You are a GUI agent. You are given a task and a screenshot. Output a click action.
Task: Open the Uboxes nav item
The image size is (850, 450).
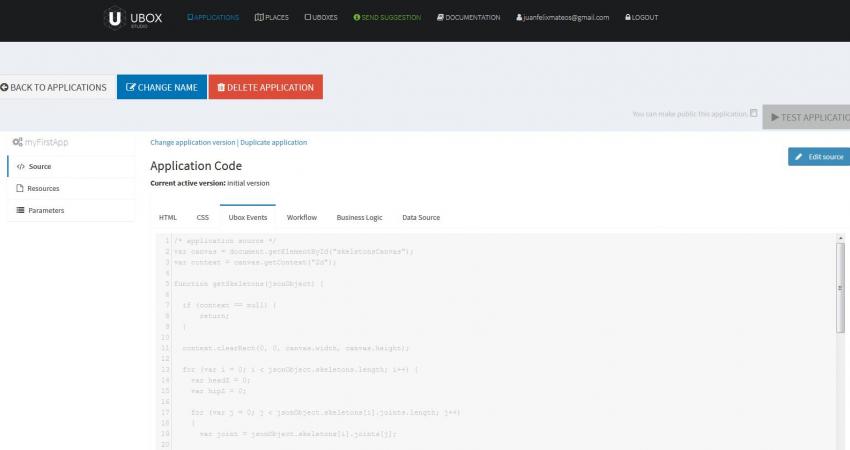coord(321,17)
